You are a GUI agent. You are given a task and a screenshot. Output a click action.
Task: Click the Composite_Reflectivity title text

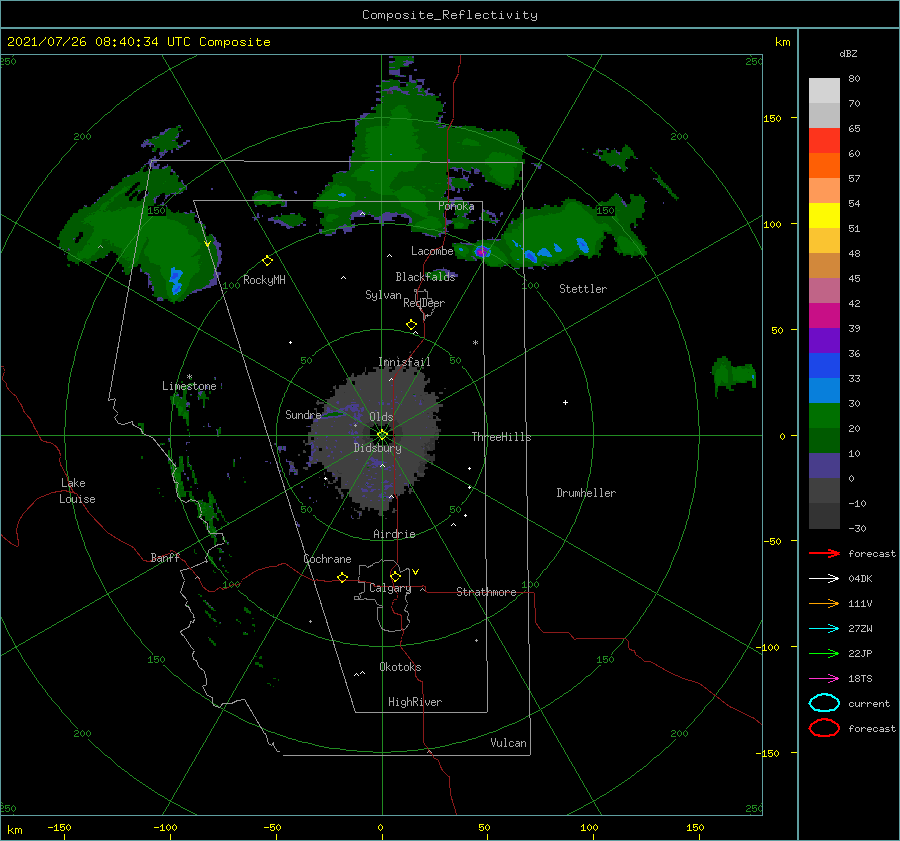(x=450, y=15)
